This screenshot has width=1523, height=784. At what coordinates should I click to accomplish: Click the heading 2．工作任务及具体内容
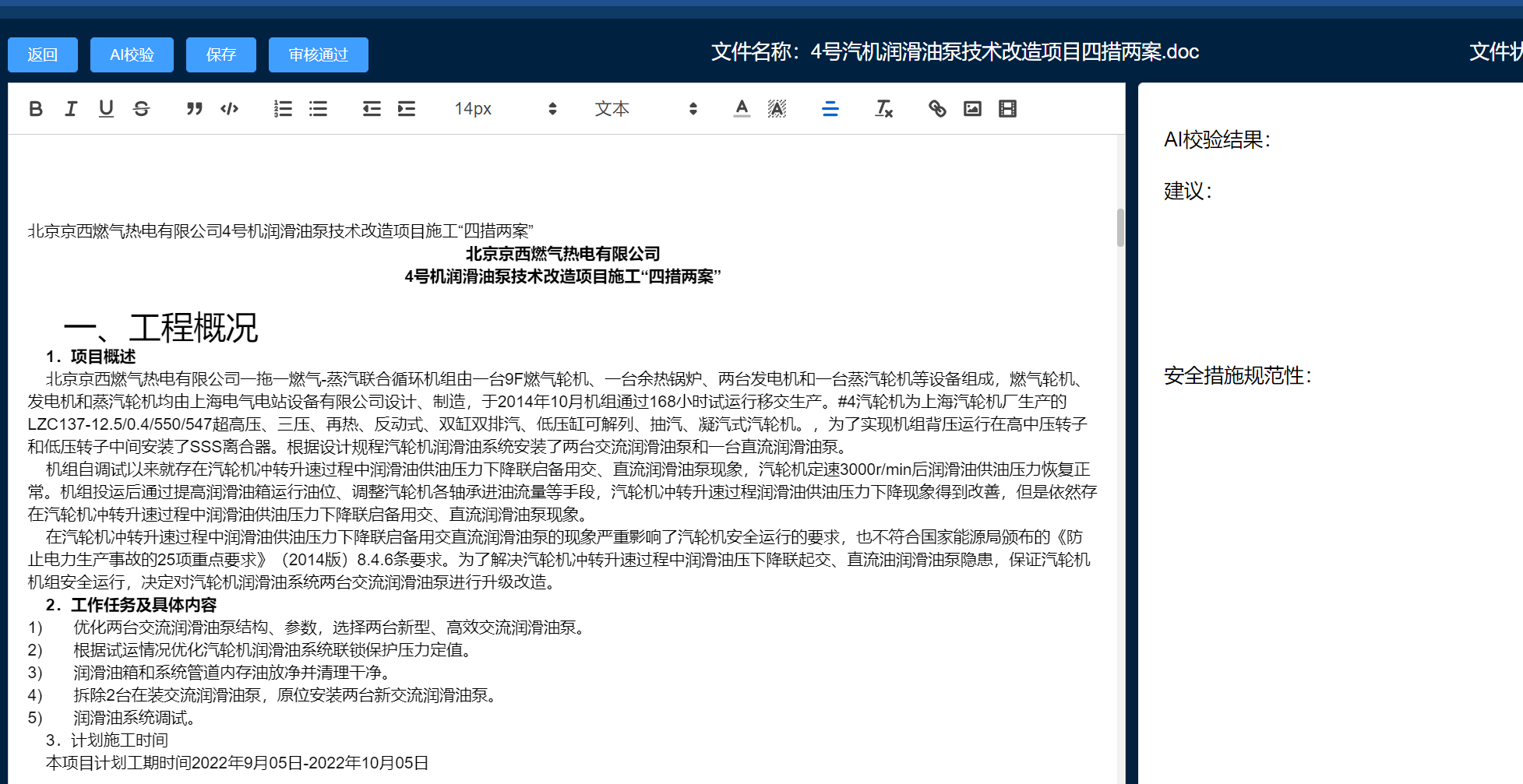(x=131, y=605)
